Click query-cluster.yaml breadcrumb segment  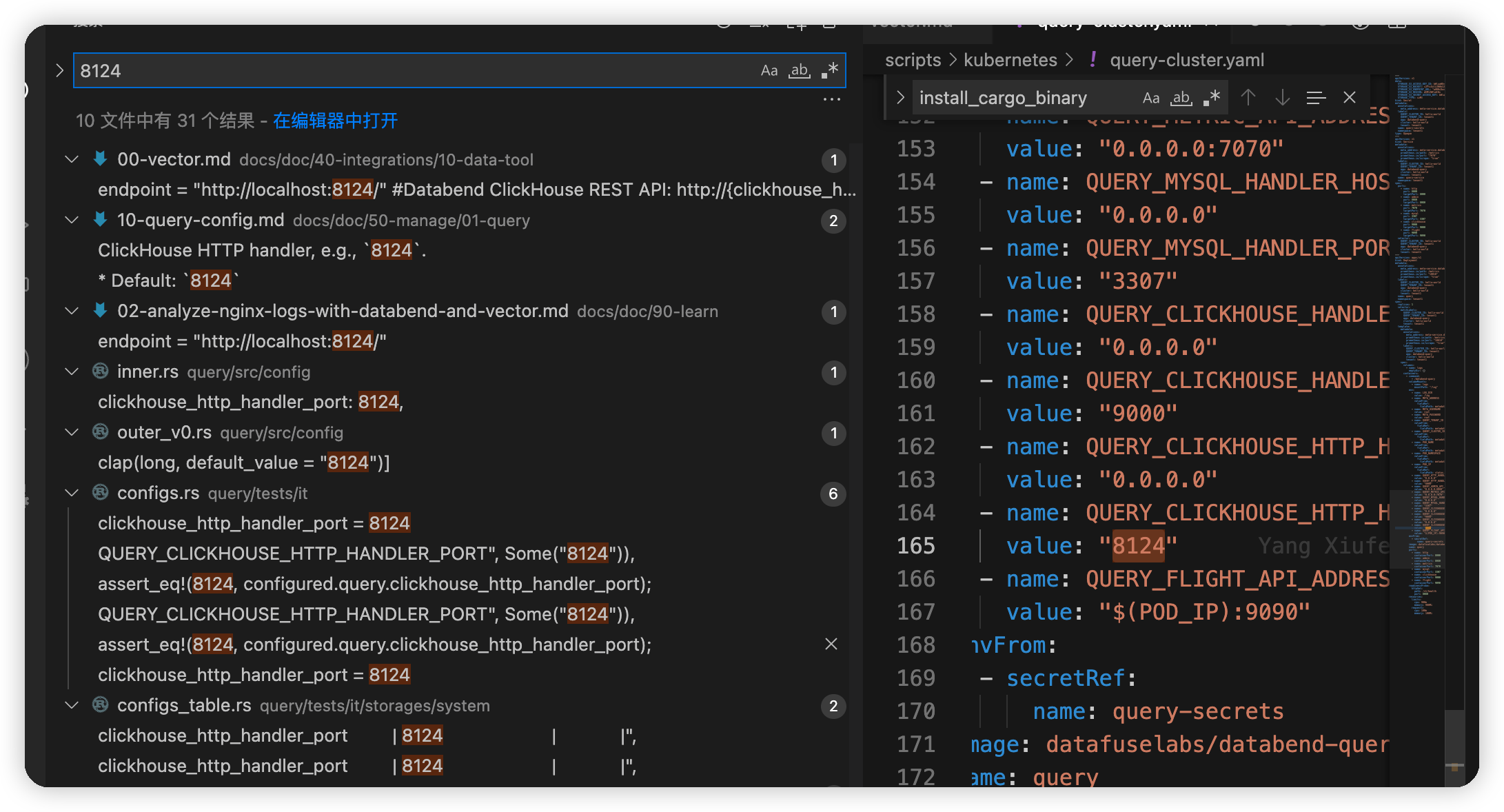[1187, 60]
